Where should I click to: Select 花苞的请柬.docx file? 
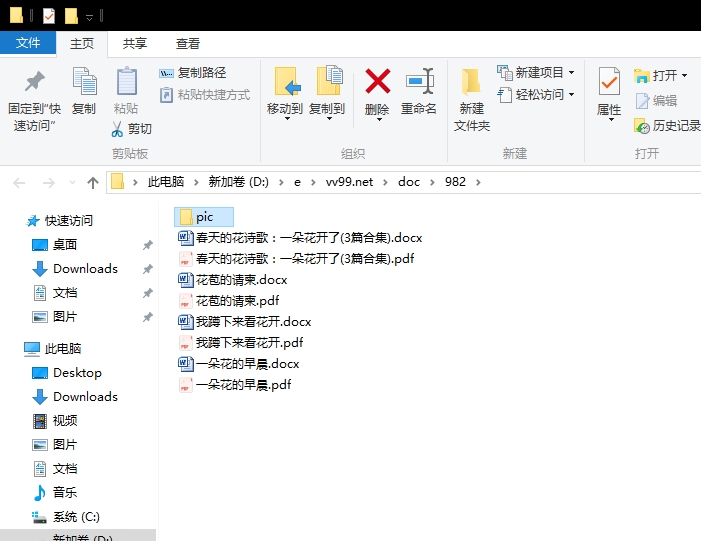point(232,280)
